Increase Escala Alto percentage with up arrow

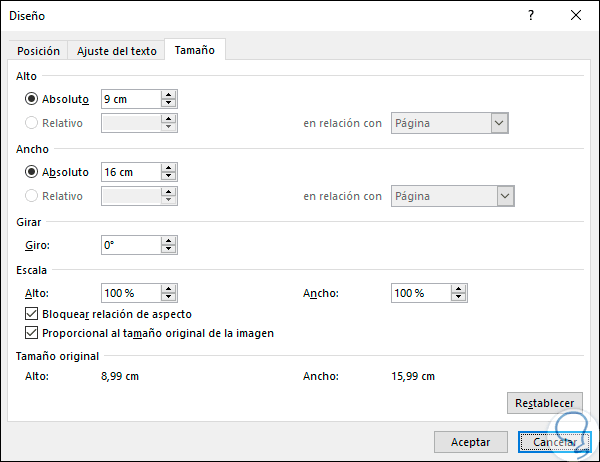point(169,289)
